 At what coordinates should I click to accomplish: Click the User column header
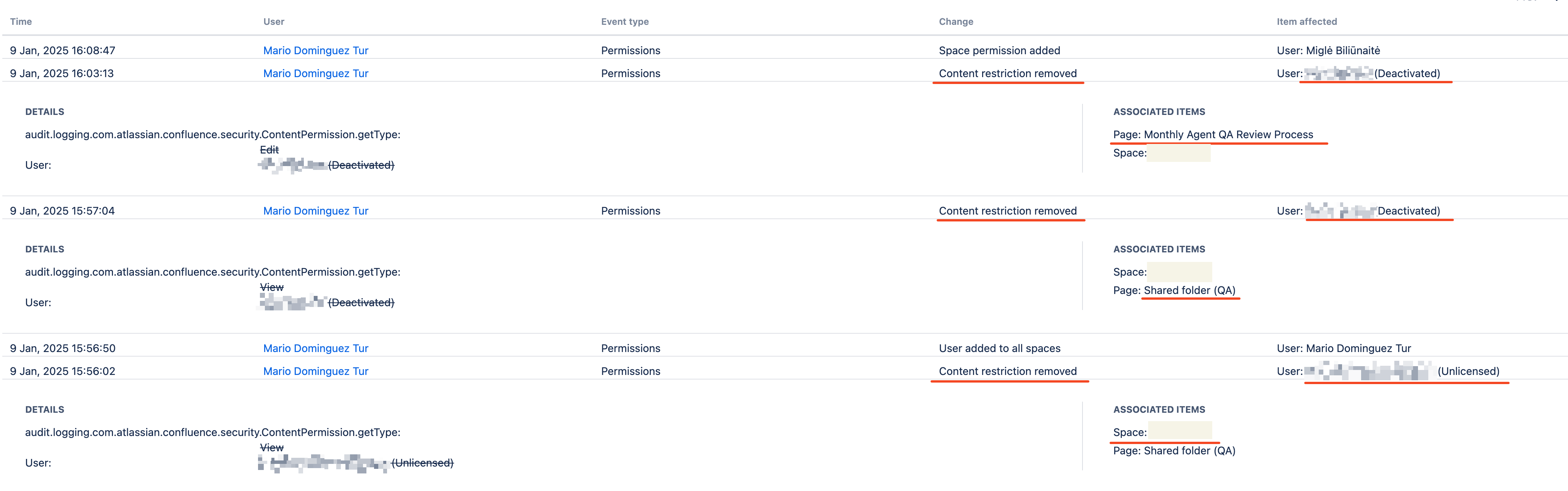[x=273, y=21]
